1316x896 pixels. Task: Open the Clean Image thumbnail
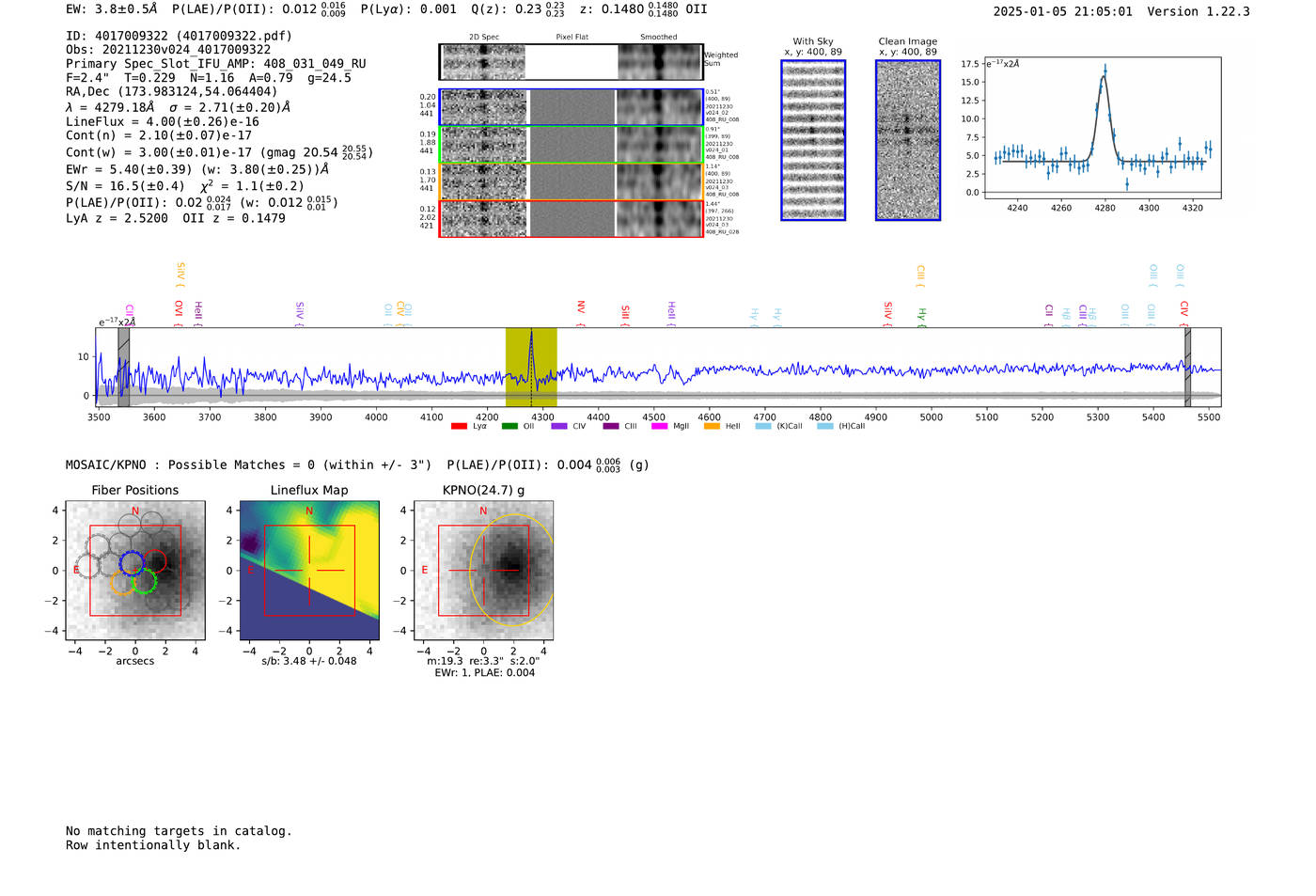[908, 140]
